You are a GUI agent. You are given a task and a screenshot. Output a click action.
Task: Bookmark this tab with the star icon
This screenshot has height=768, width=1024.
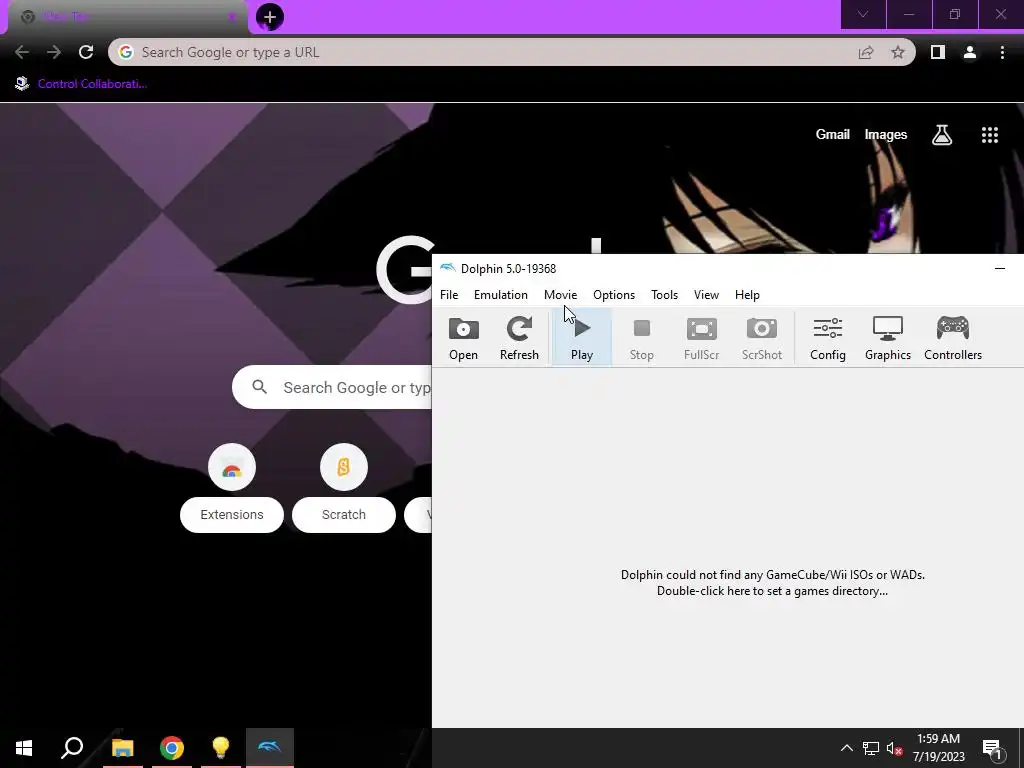(898, 52)
